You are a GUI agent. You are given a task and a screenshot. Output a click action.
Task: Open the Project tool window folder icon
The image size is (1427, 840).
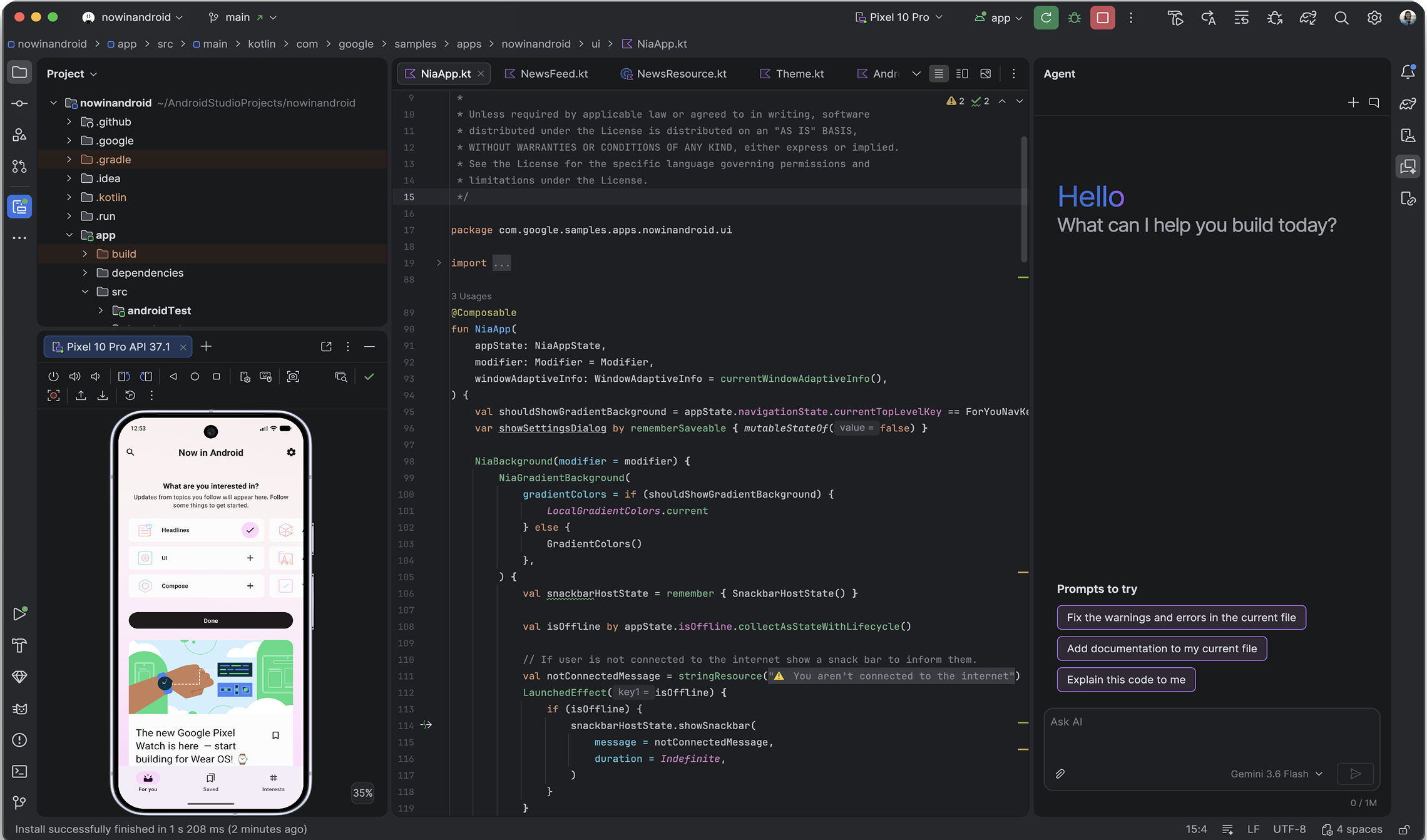[19, 72]
